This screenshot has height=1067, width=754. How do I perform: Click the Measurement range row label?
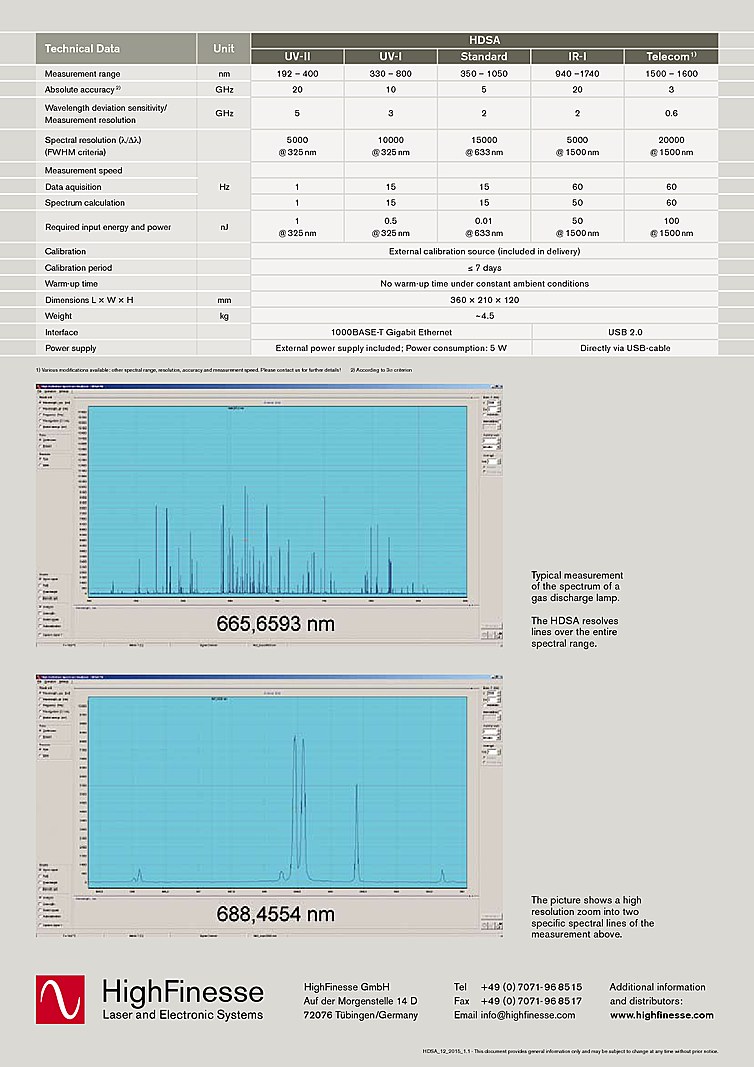(x=82, y=73)
